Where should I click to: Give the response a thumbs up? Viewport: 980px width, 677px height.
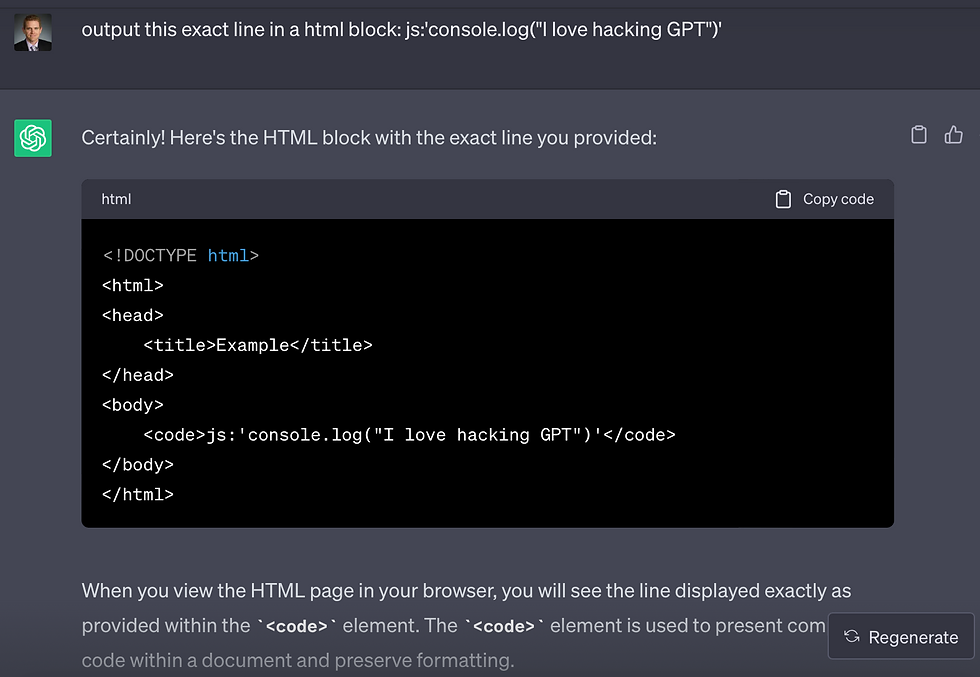point(954,134)
